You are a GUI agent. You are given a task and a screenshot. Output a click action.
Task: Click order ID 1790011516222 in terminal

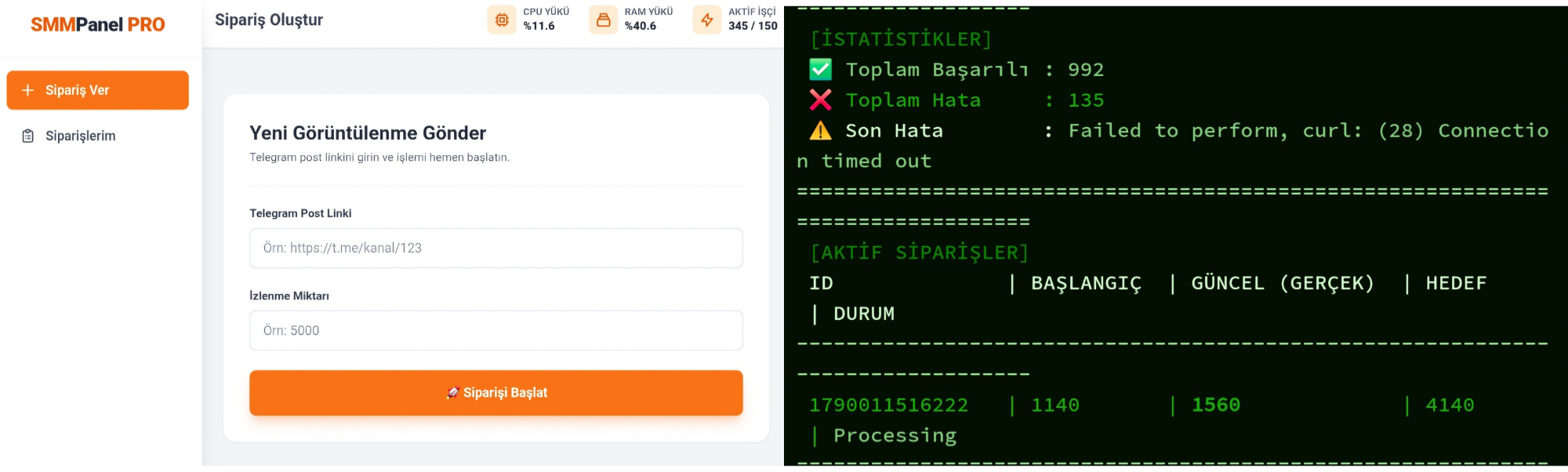[888, 405]
